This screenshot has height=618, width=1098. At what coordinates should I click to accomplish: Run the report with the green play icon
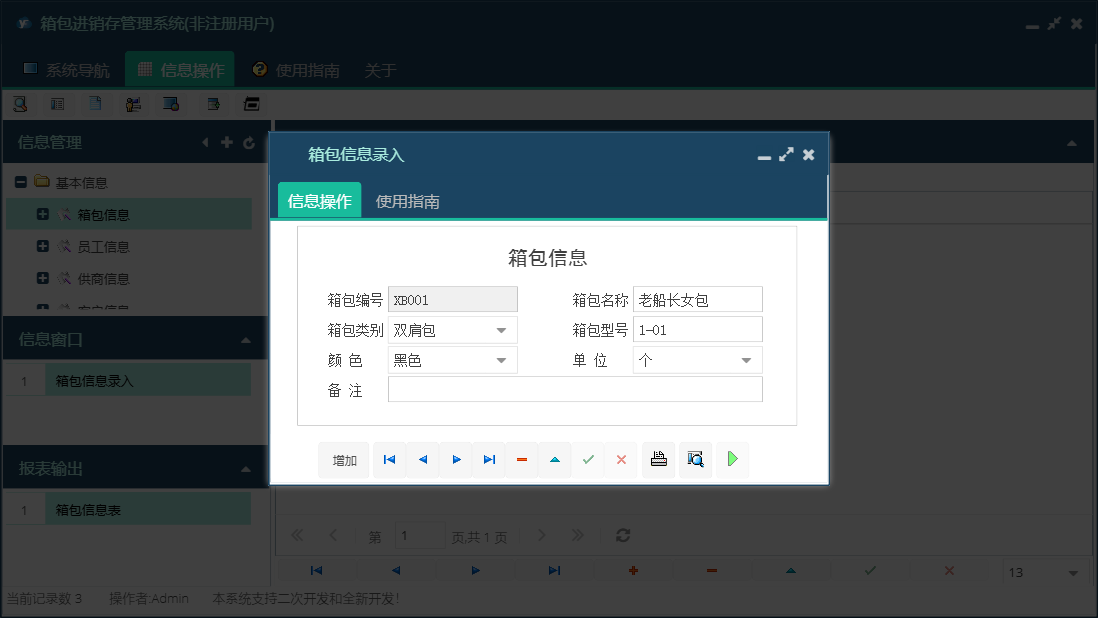732,459
